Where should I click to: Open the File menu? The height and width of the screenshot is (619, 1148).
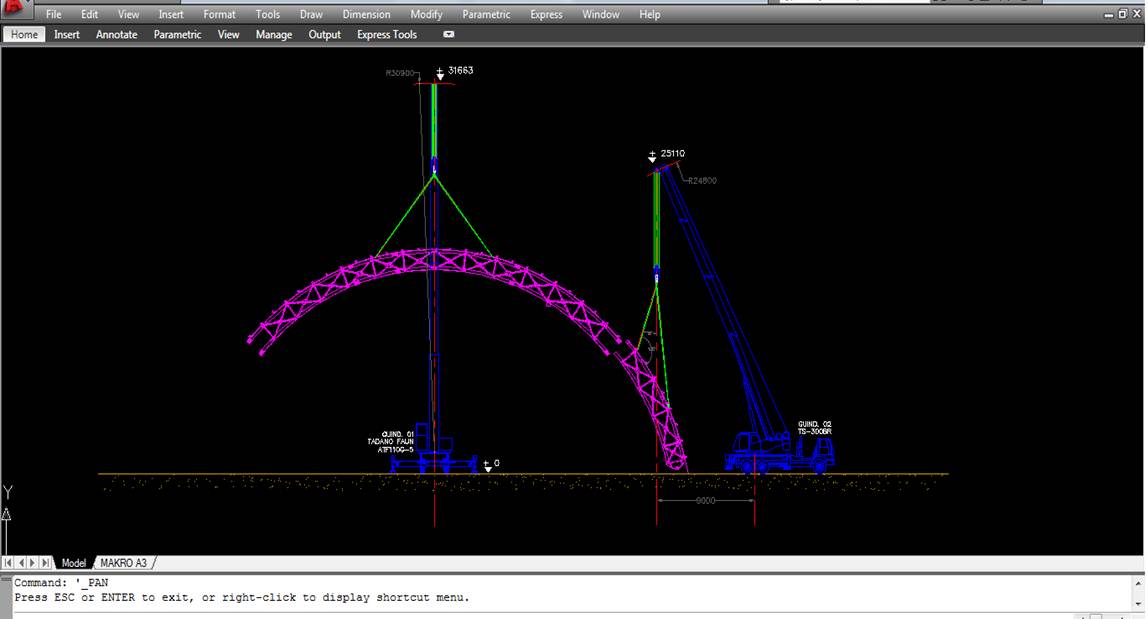pos(54,14)
